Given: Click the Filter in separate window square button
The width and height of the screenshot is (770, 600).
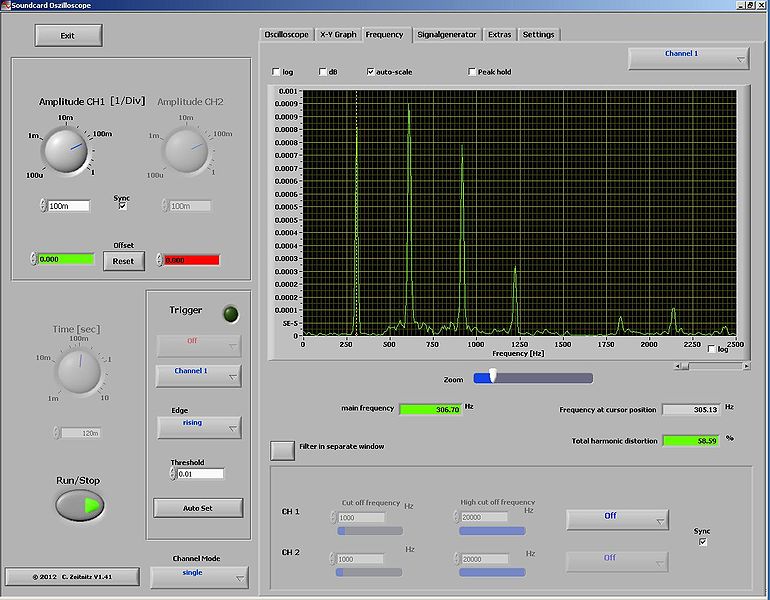Looking at the screenshot, I should click(283, 449).
